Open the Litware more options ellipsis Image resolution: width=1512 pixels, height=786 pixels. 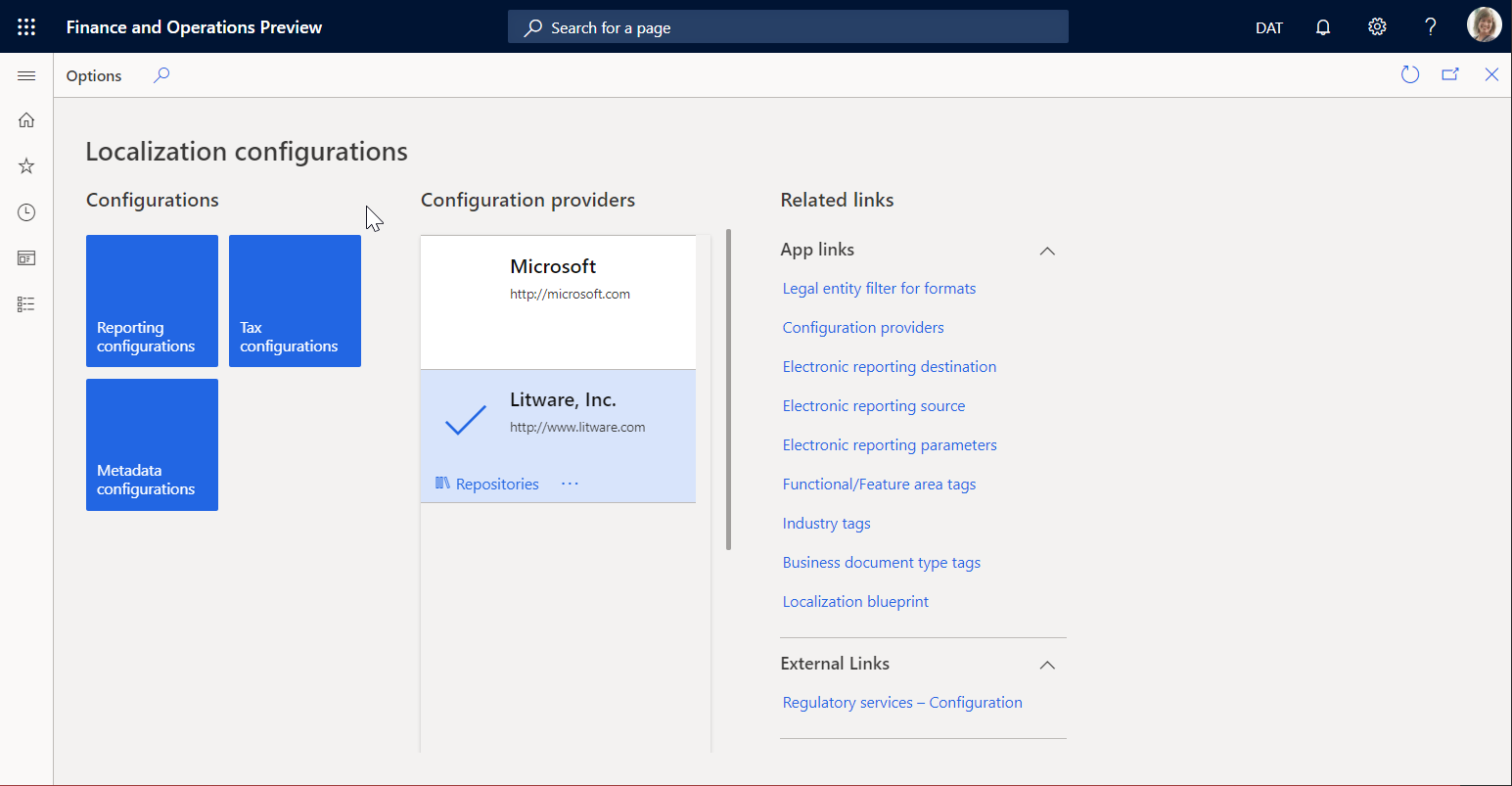(x=570, y=484)
